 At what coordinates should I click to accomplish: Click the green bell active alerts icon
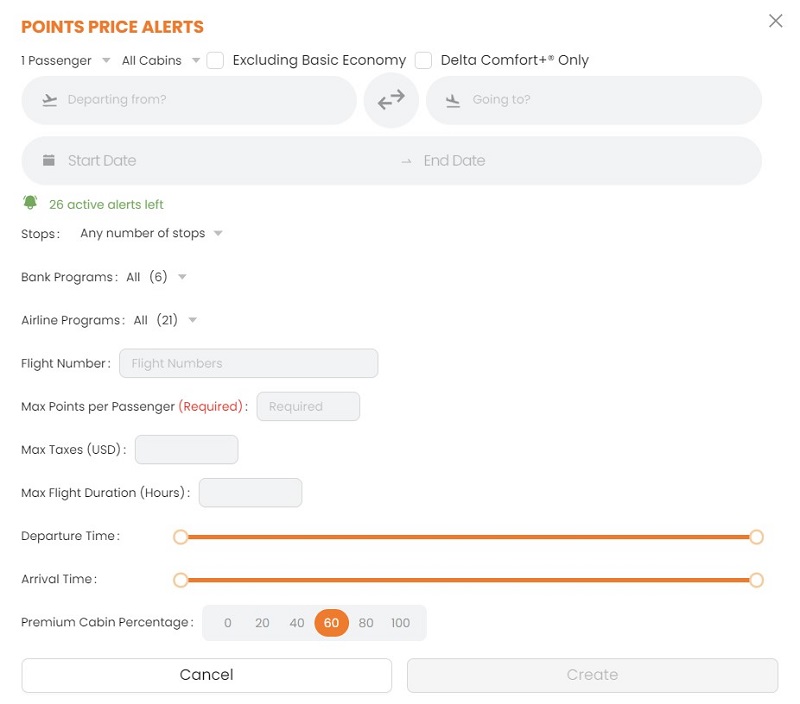click(30, 203)
